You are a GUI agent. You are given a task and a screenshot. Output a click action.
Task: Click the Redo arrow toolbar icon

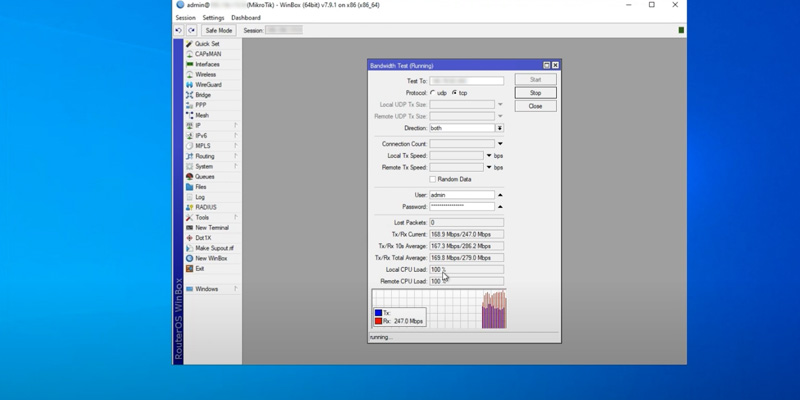[x=191, y=30]
